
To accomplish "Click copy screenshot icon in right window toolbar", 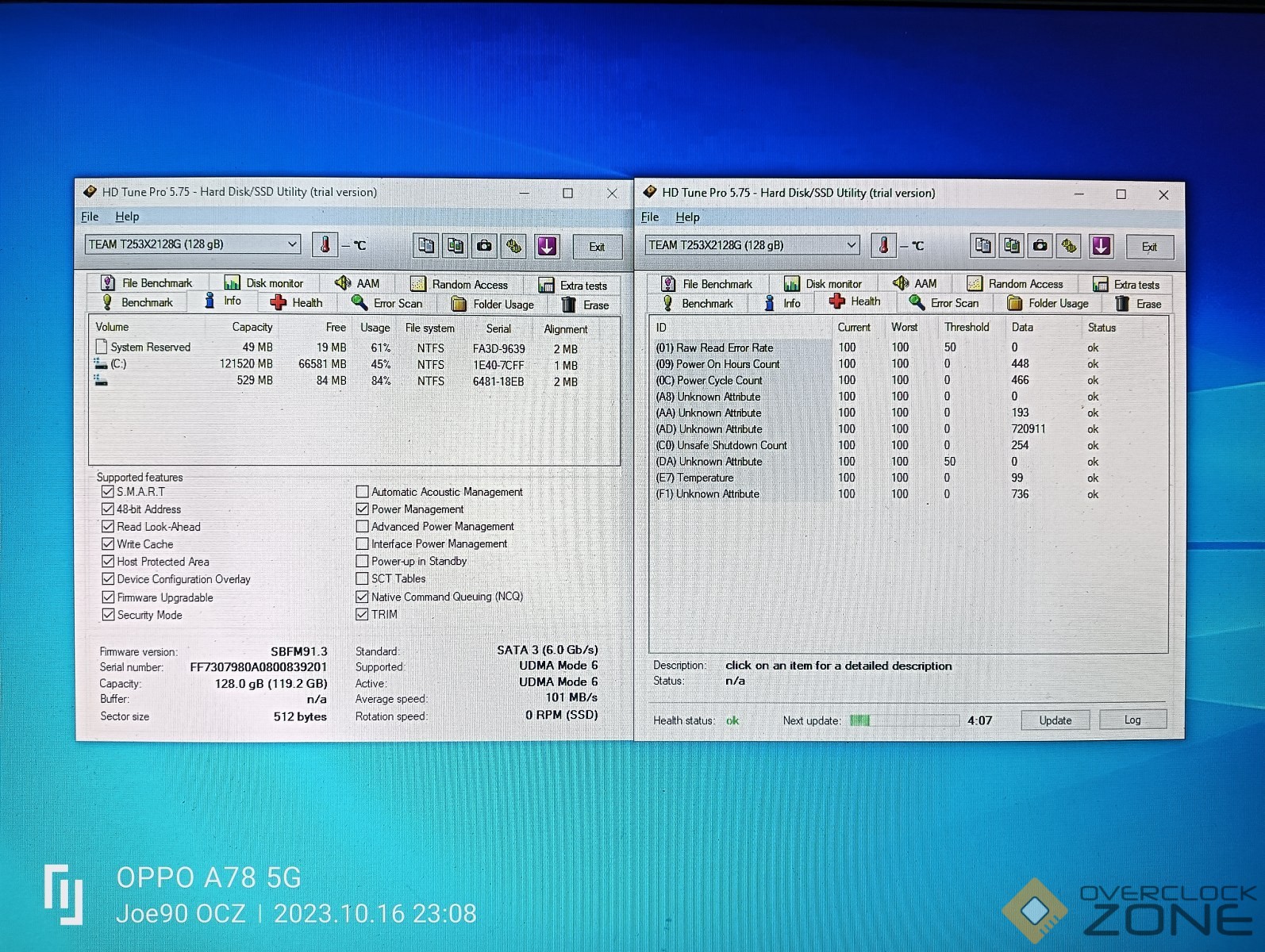I will pyautogui.click(x=1012, y=246).
